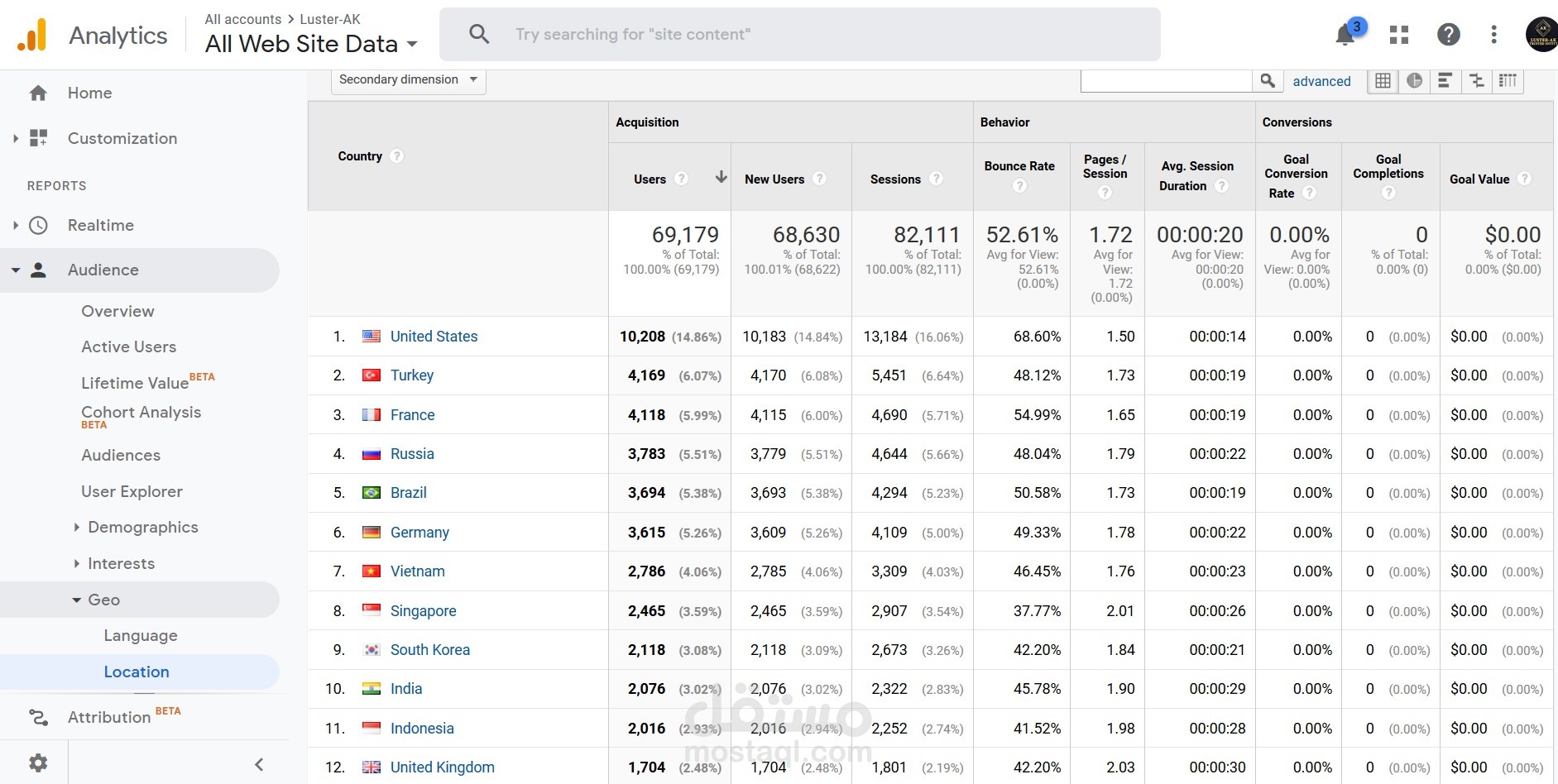1558x784 pixels.
Task: Click the Country column help icon
Action: click(396, 155)
